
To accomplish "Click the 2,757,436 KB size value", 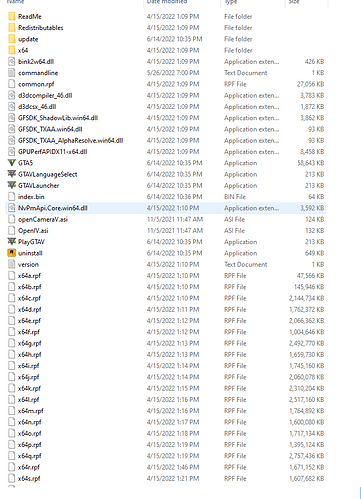I will [x=307, y=456].
